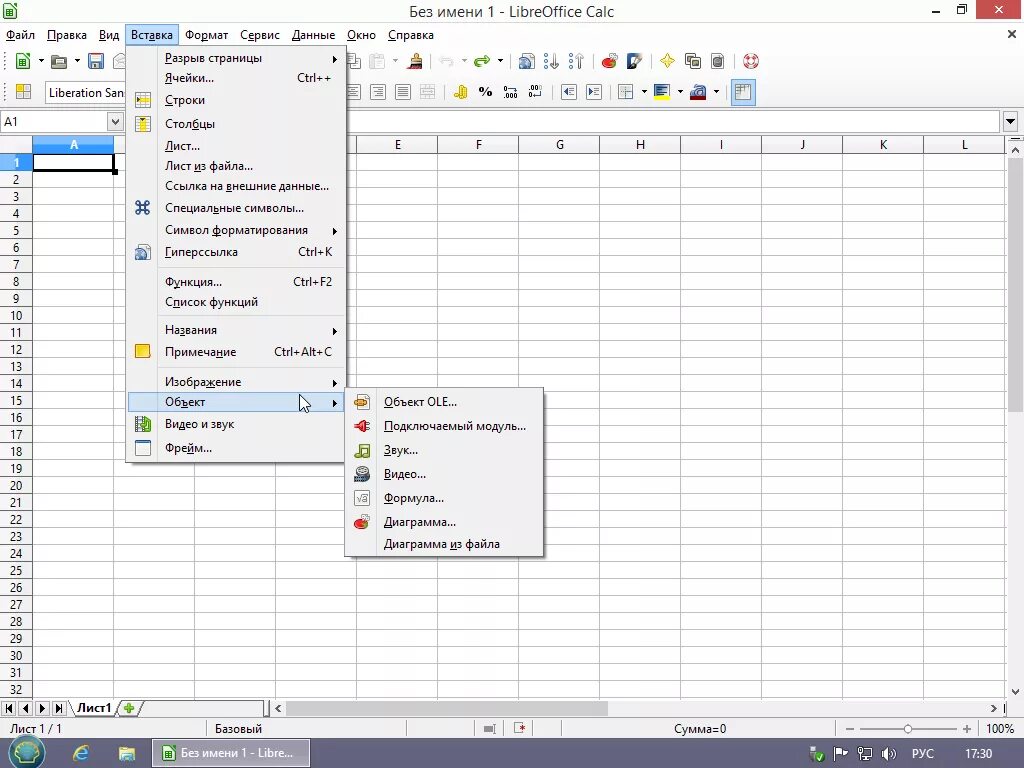The width and height of the screenshot is (1024, 768).
Task: Click the Increase indent icon
Action: [x=594, y=92]
